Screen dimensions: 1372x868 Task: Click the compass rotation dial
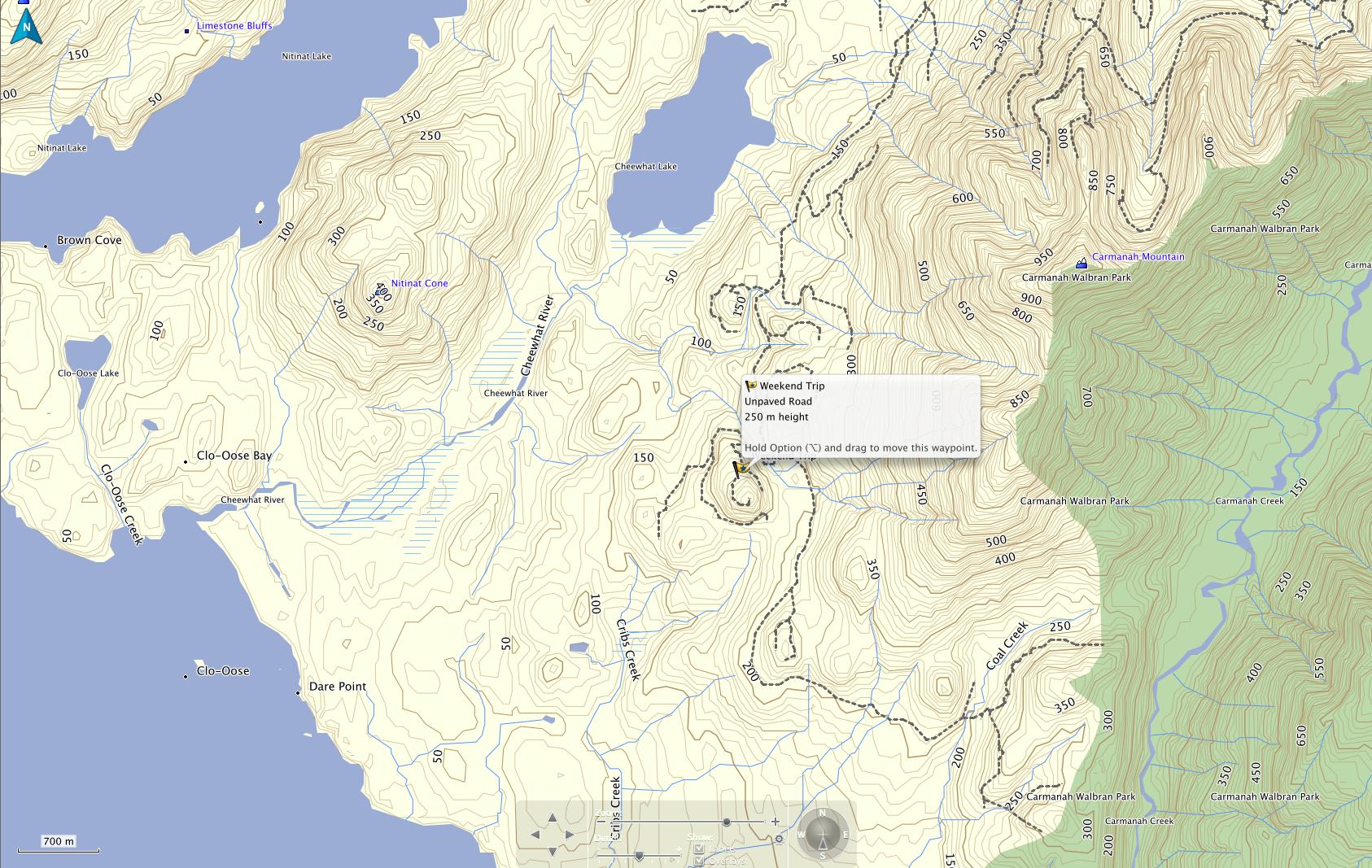click(823, 835)
